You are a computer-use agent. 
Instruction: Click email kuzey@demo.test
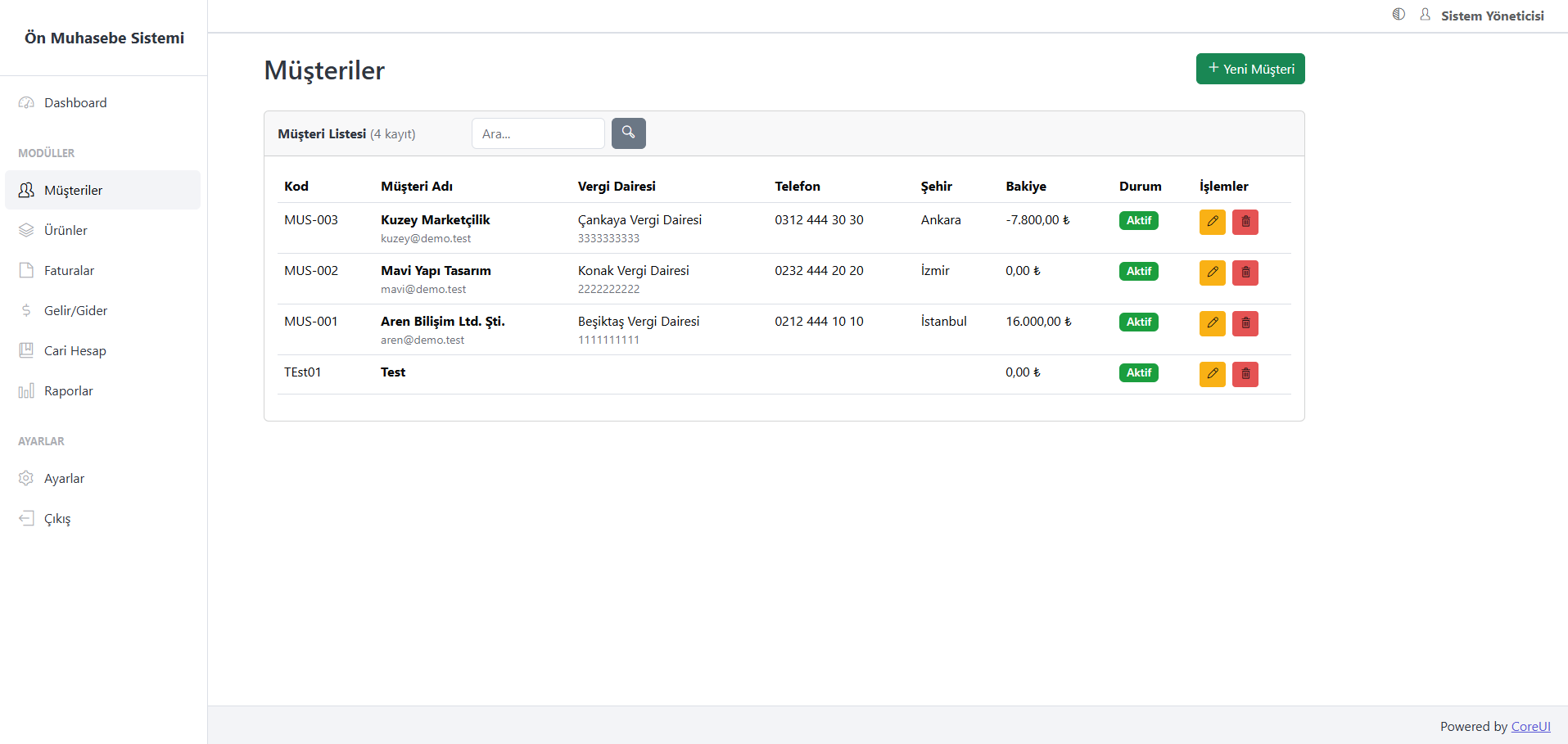click(426, 238)
